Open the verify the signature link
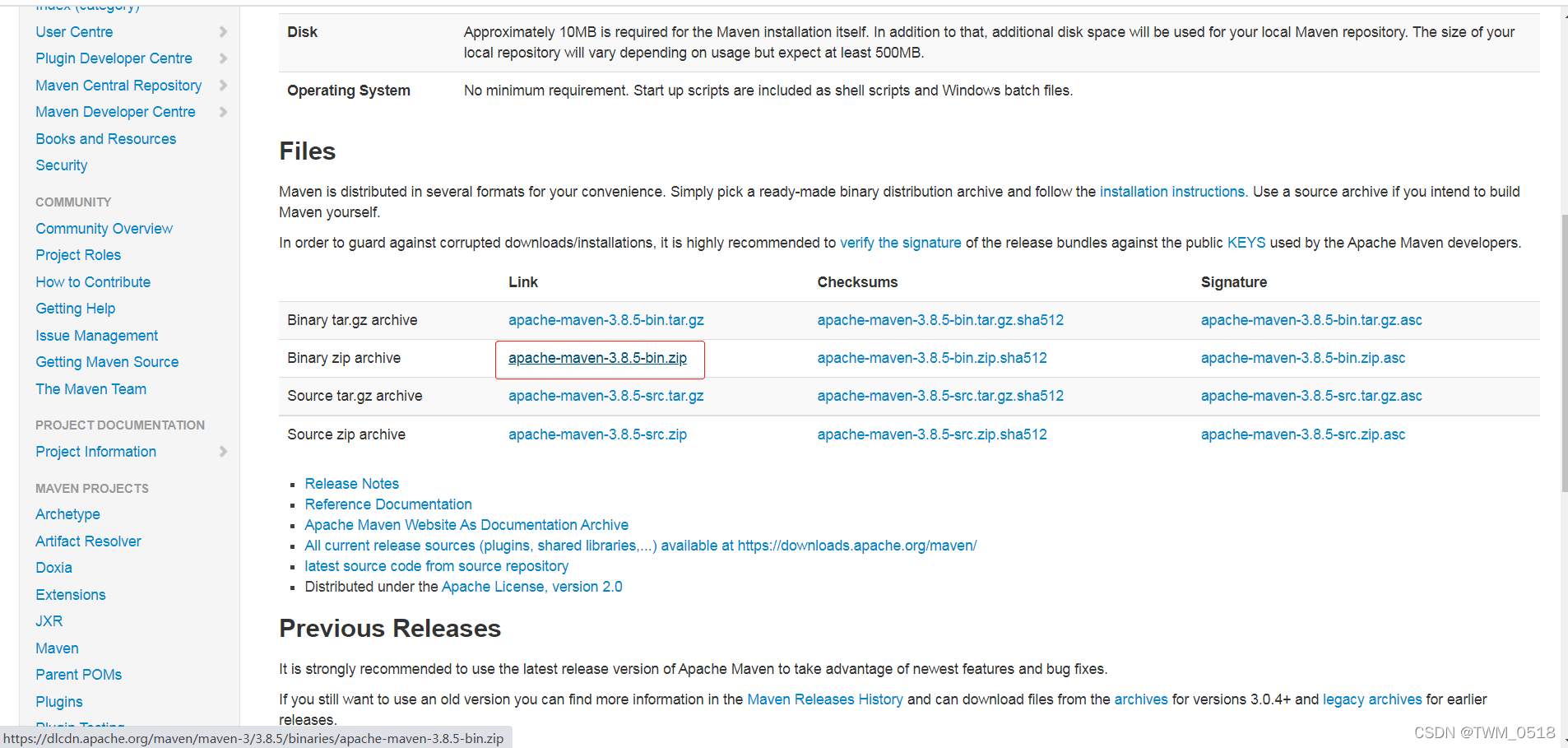The width and height of the screenshot is (1568, 748). click(900, 243)
